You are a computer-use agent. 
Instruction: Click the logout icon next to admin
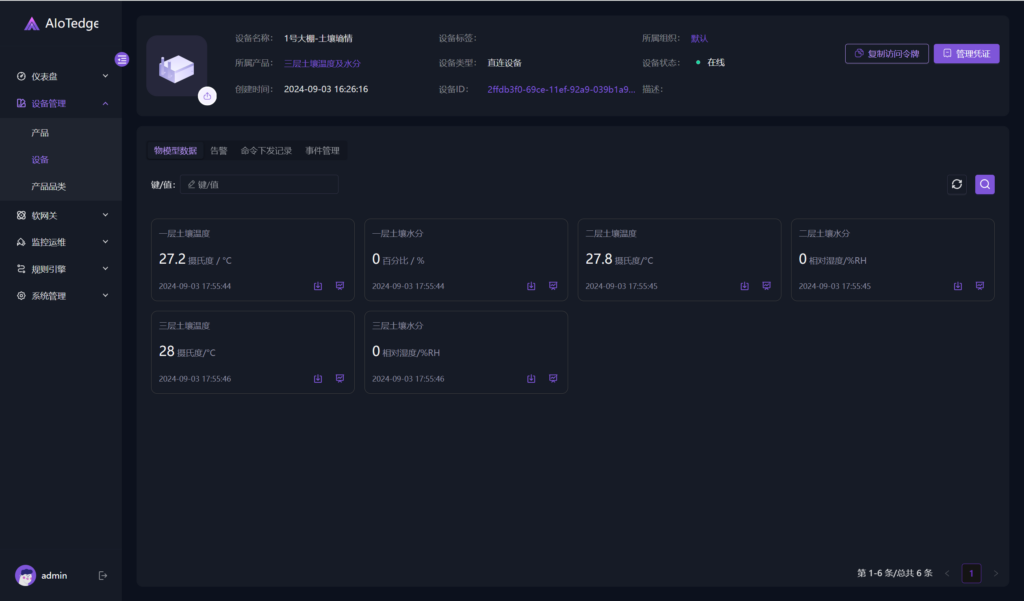point(103,575)
